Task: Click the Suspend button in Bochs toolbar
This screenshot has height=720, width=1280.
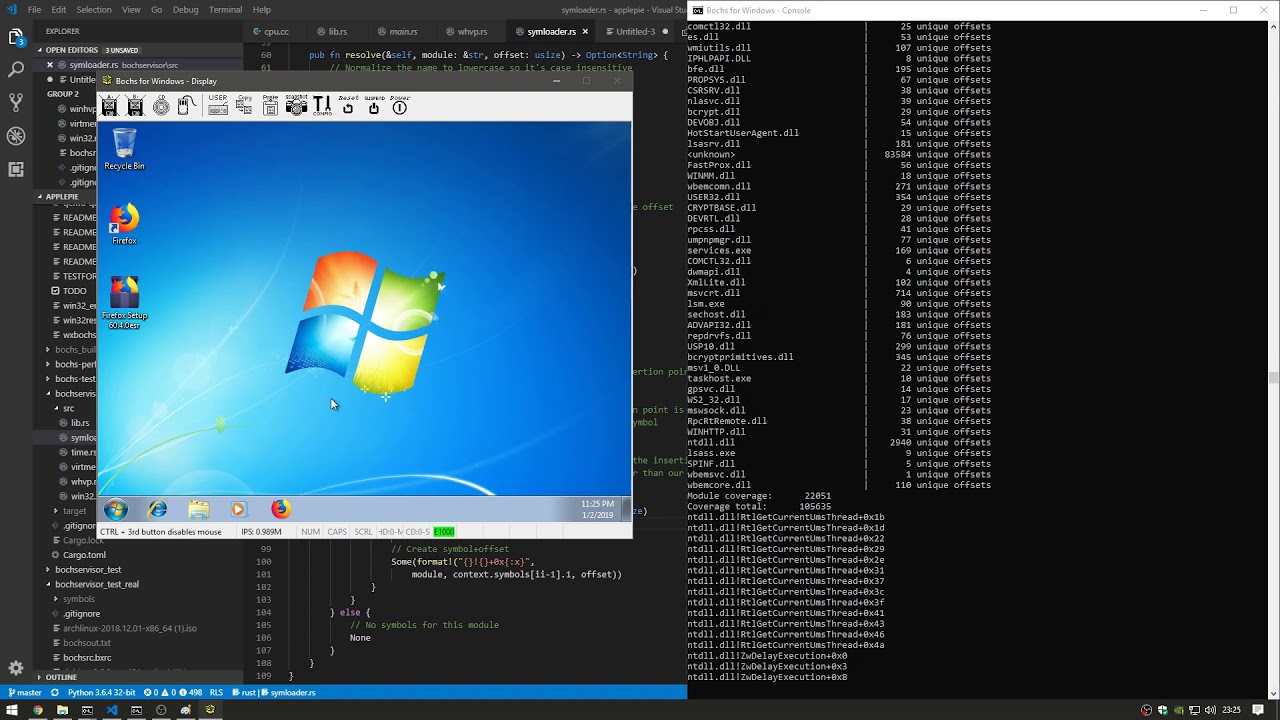Action: click(x=374, y=105)
